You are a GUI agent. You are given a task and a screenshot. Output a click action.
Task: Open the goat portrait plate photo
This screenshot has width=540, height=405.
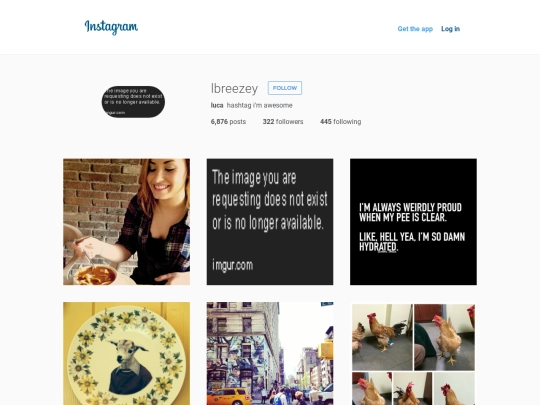(x=126, y=353)
